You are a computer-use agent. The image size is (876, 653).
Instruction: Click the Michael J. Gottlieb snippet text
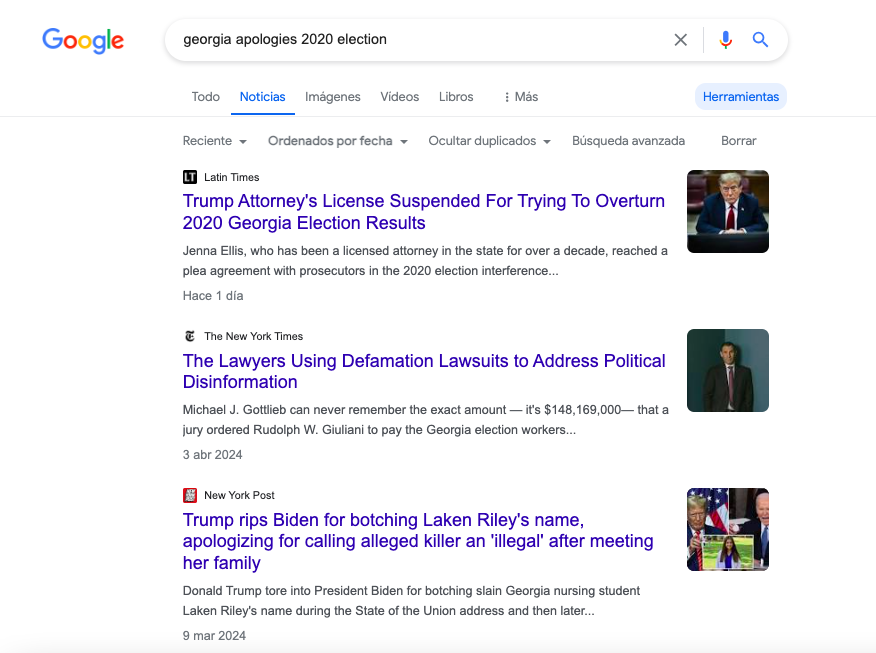click(x=426, y=420)
